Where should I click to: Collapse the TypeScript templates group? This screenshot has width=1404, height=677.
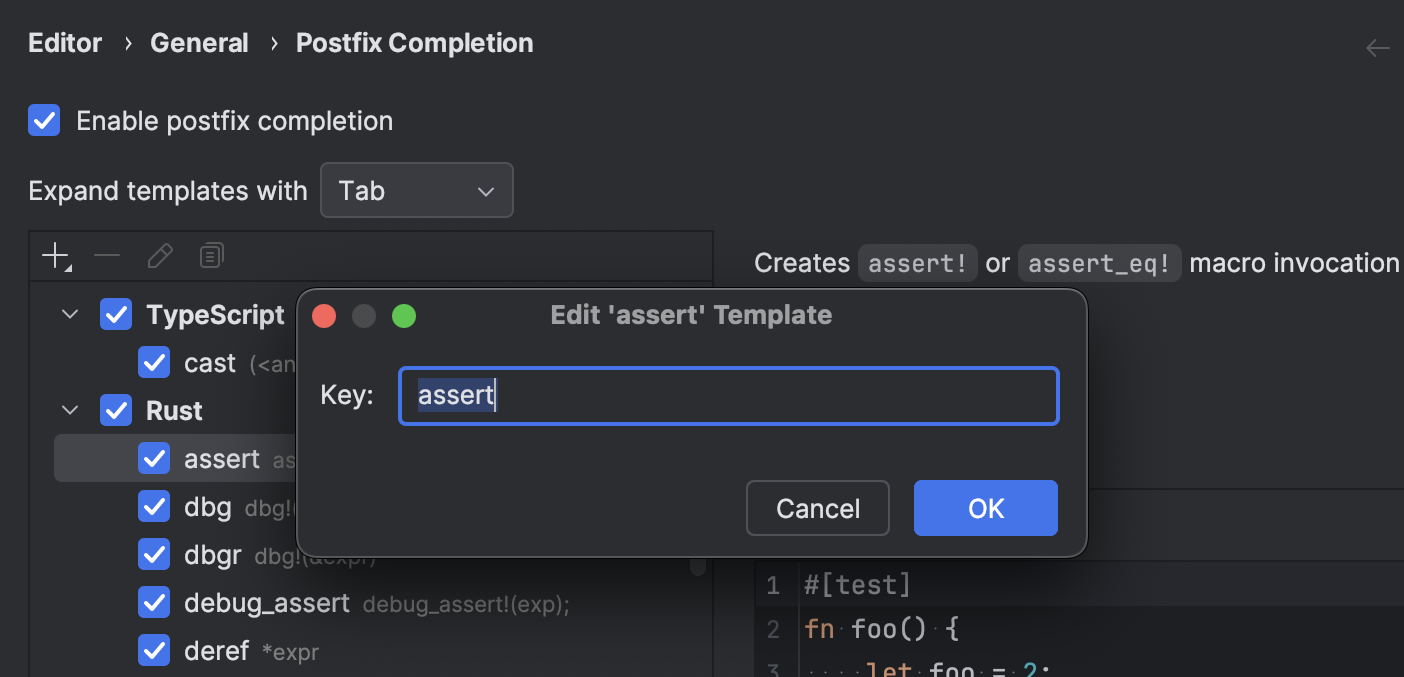[x=69, y=313]
